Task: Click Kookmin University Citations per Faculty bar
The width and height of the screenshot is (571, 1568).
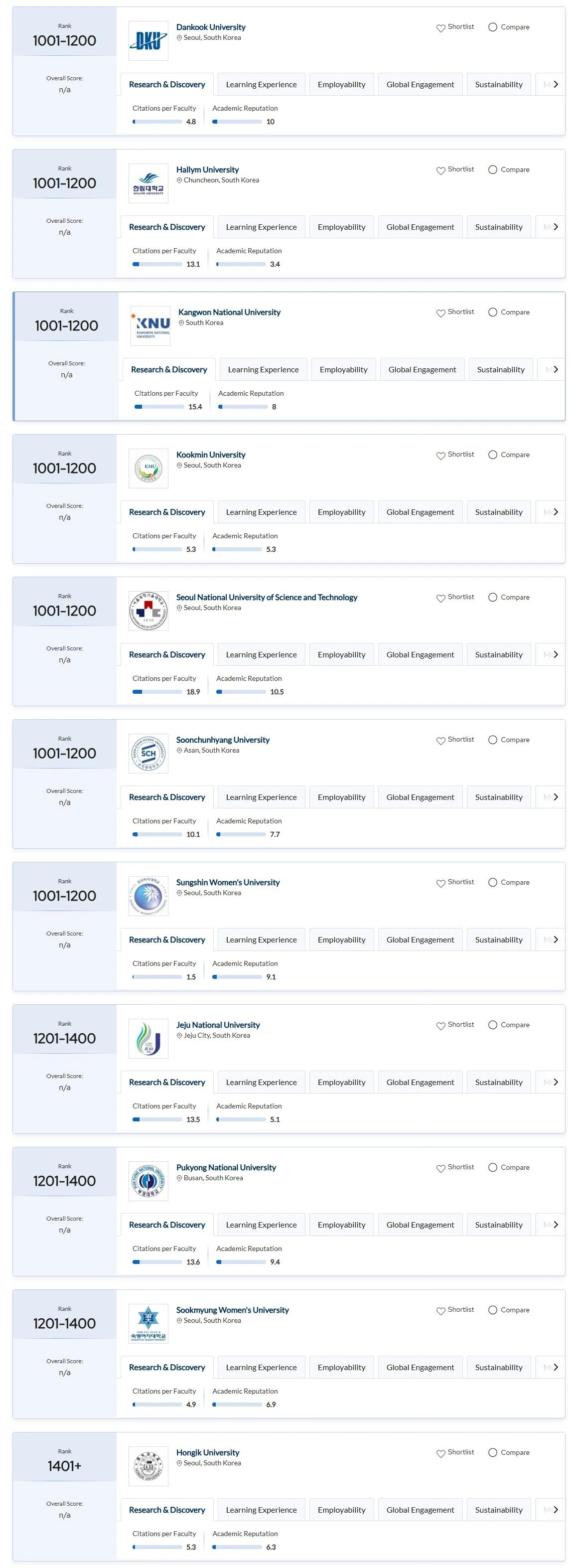Action: tap(157, 549)
